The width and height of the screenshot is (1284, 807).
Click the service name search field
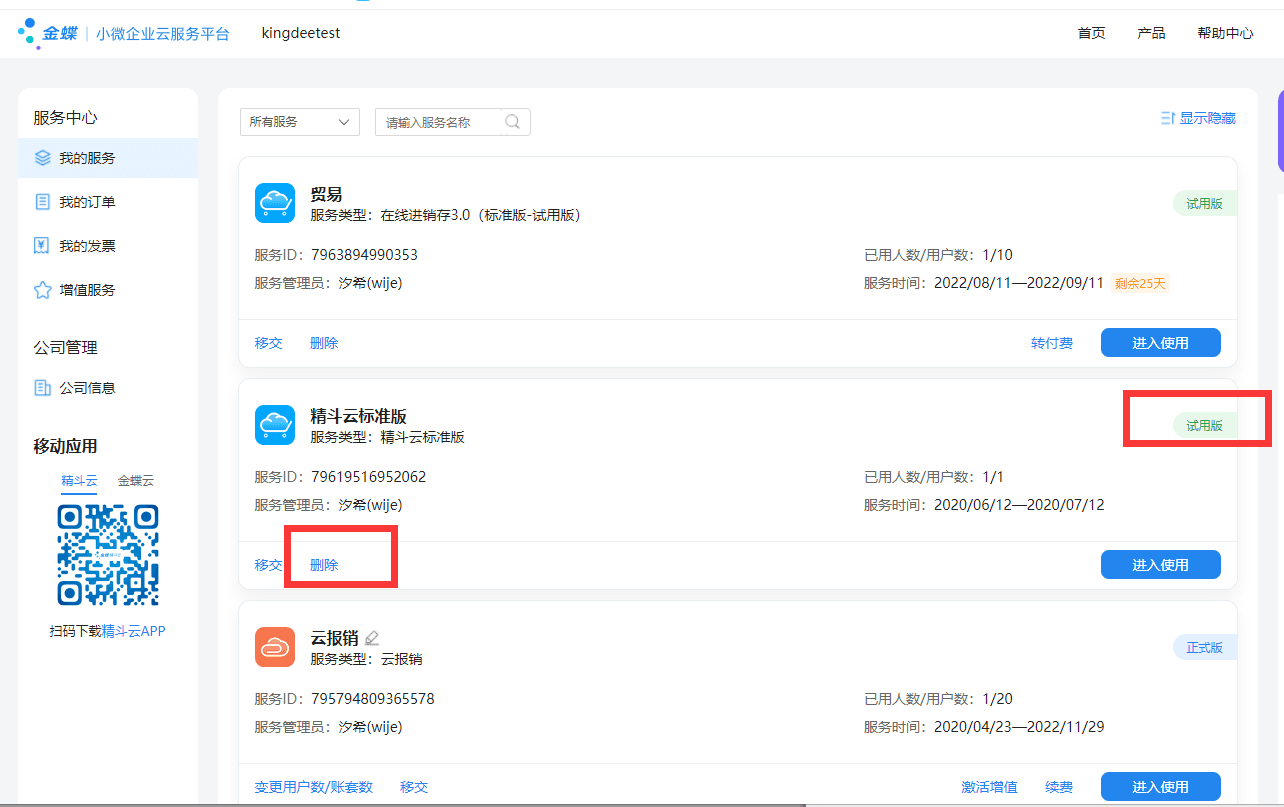(x=452, y=122)
